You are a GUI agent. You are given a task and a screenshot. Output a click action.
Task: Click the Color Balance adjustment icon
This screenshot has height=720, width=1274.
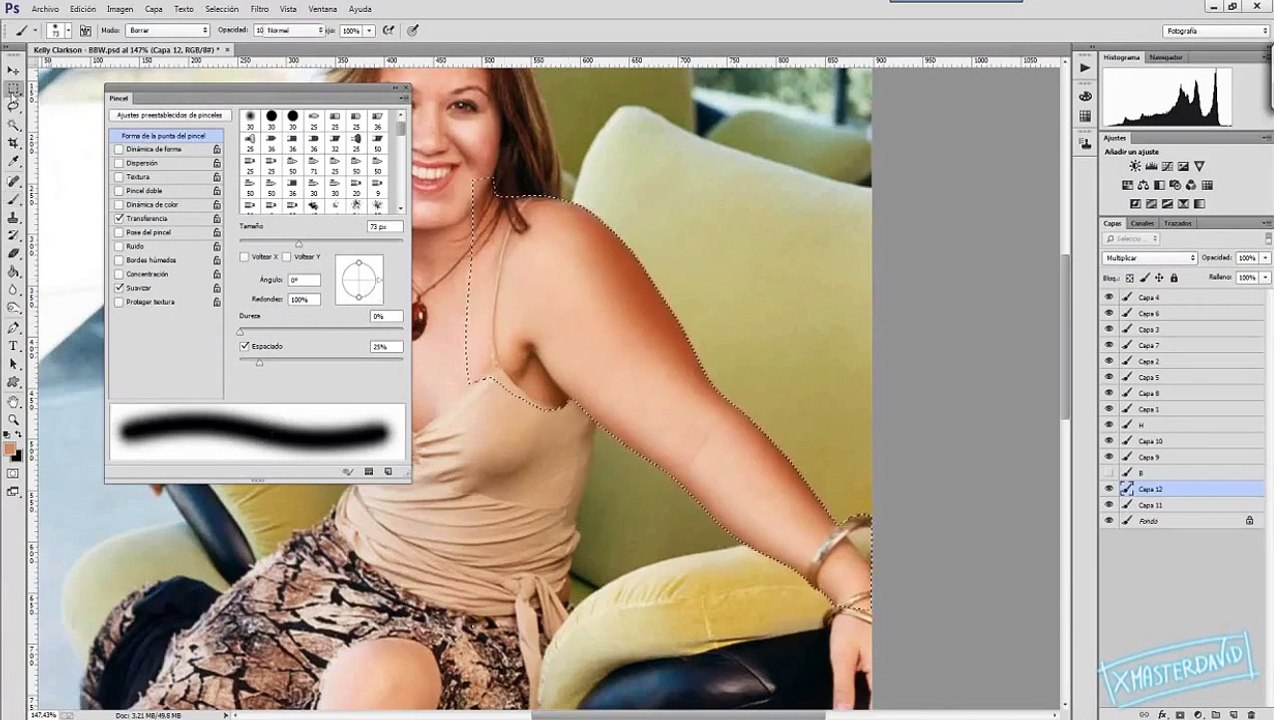click(1143, 185)
